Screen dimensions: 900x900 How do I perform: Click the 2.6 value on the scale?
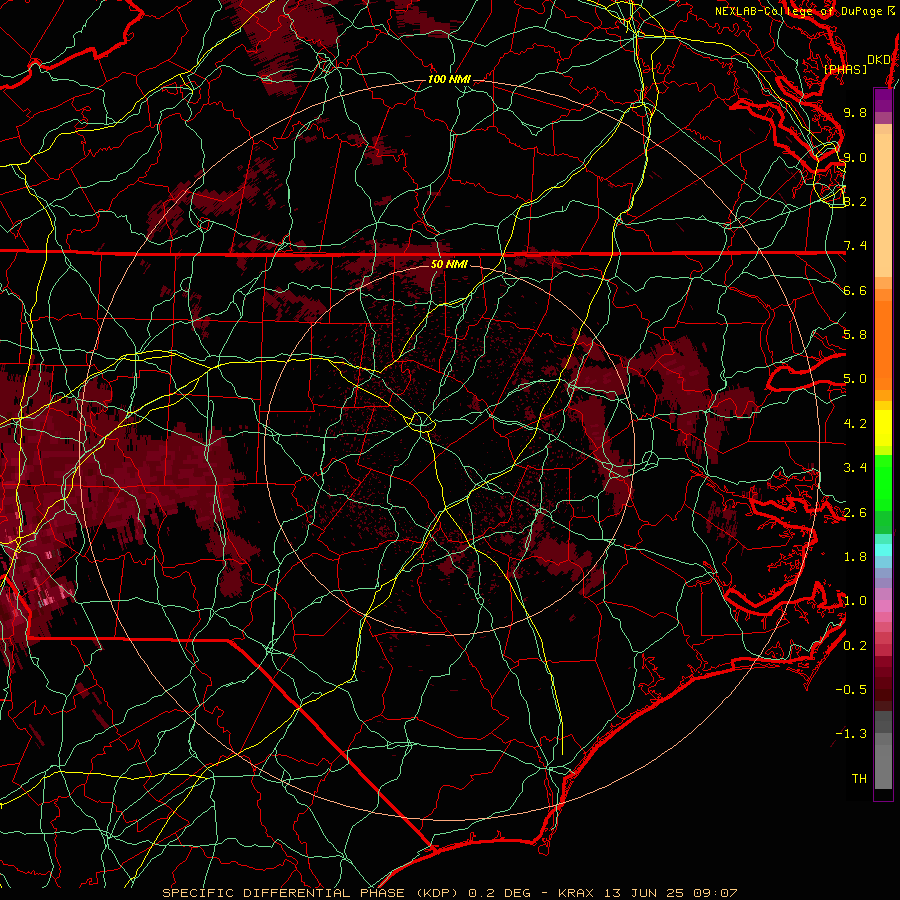[x=855, y=513]
